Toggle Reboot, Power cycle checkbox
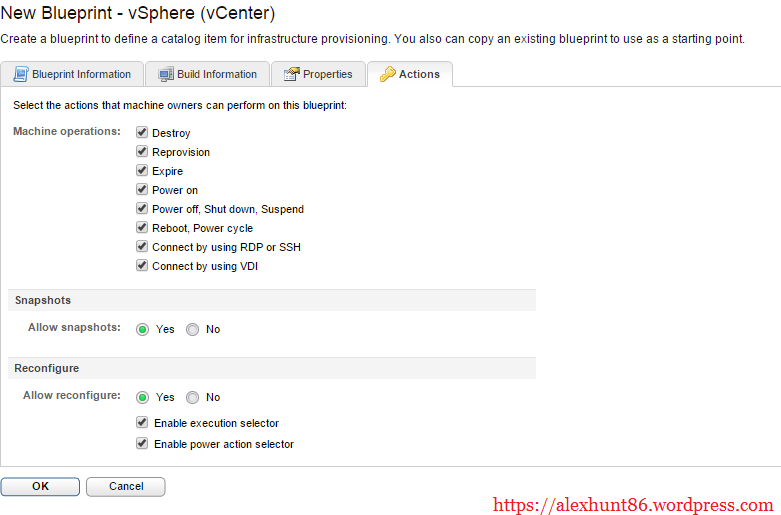The image size is (781, 515). (142, 228)
